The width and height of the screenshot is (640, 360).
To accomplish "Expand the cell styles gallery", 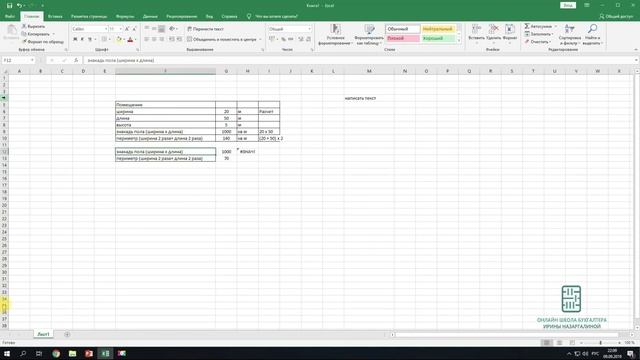I will coord(459,40).
